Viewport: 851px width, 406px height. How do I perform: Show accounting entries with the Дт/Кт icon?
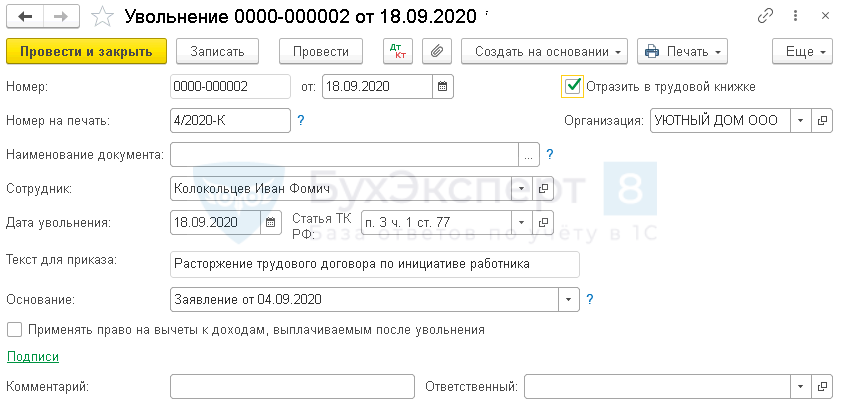click(x=397, y=51)
